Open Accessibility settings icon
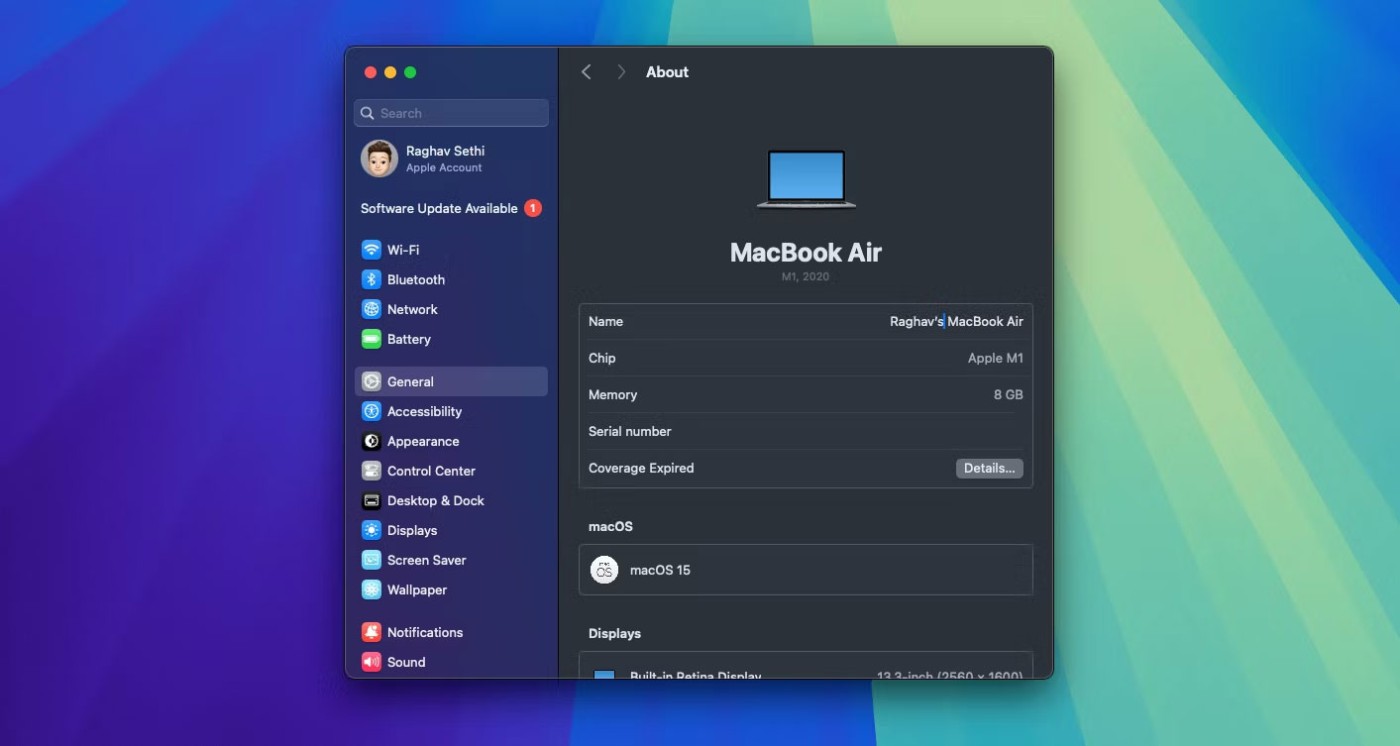 (371, 412)
